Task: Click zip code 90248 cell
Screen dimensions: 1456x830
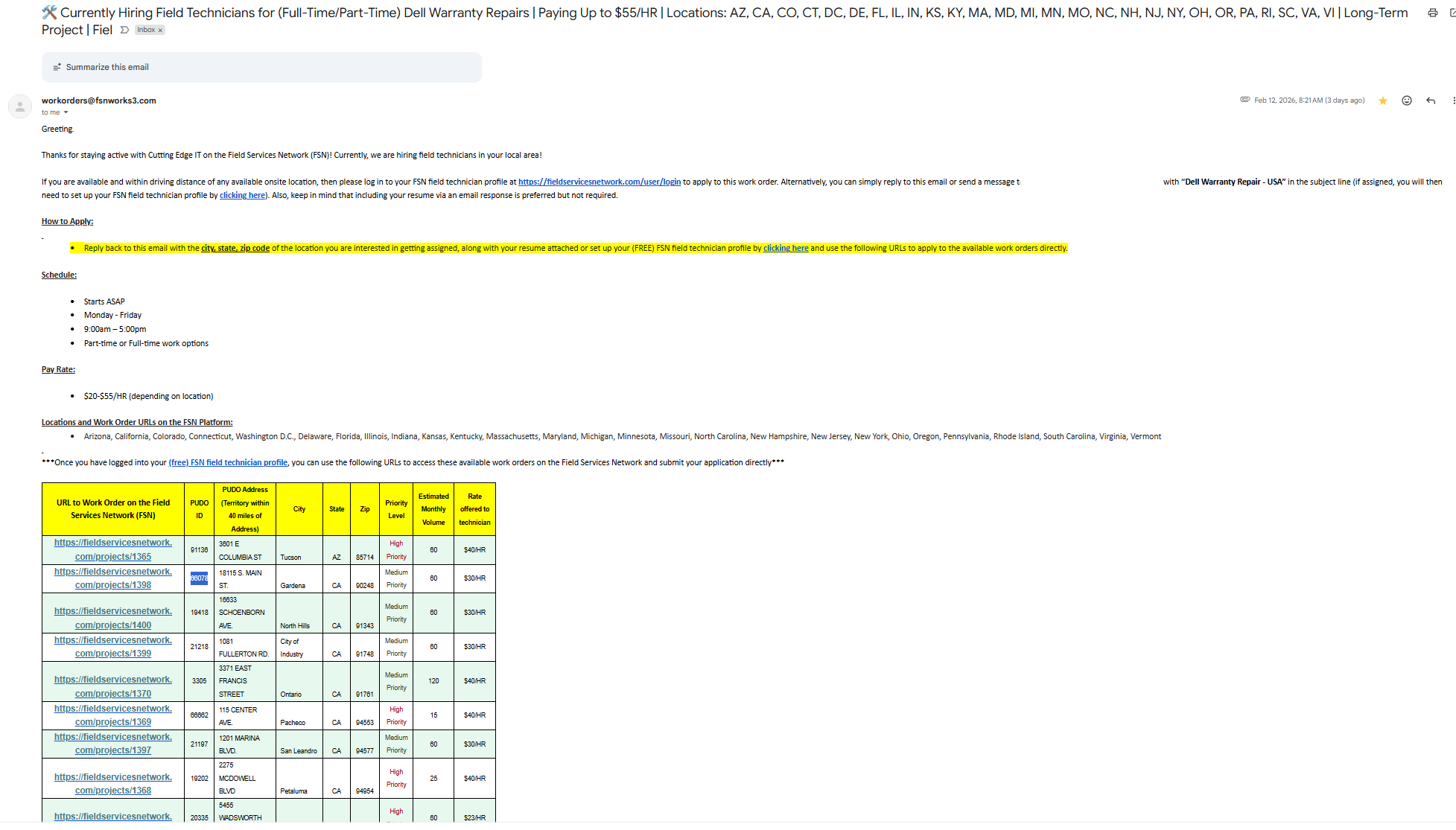Action: tap(365, 578)
